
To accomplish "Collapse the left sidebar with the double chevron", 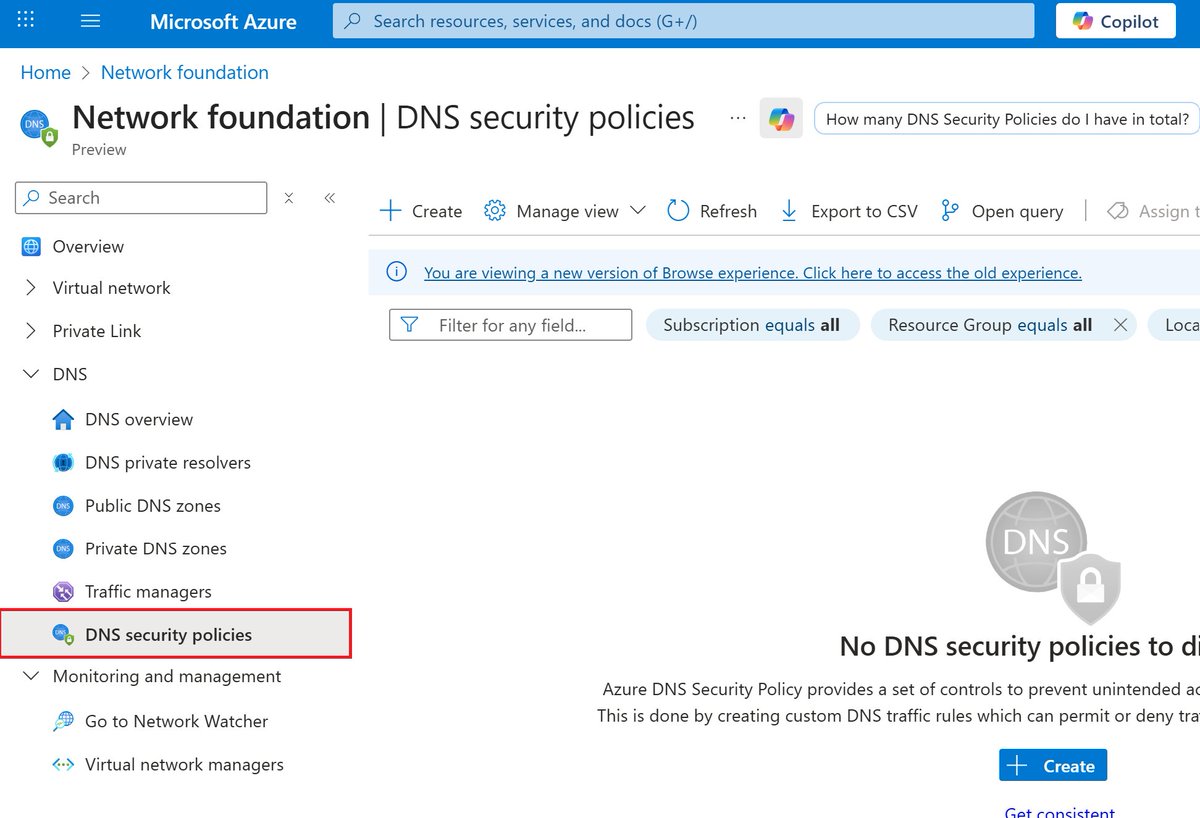I will point(330,198).
